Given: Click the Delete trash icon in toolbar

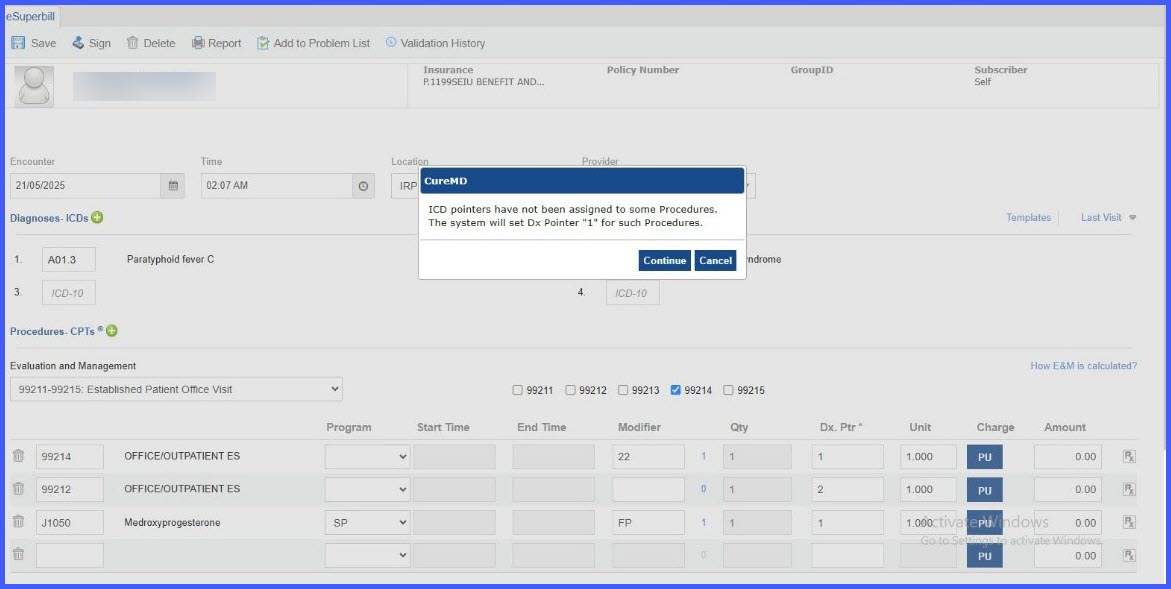Looking at the screenshot, I should coord(132,43).
